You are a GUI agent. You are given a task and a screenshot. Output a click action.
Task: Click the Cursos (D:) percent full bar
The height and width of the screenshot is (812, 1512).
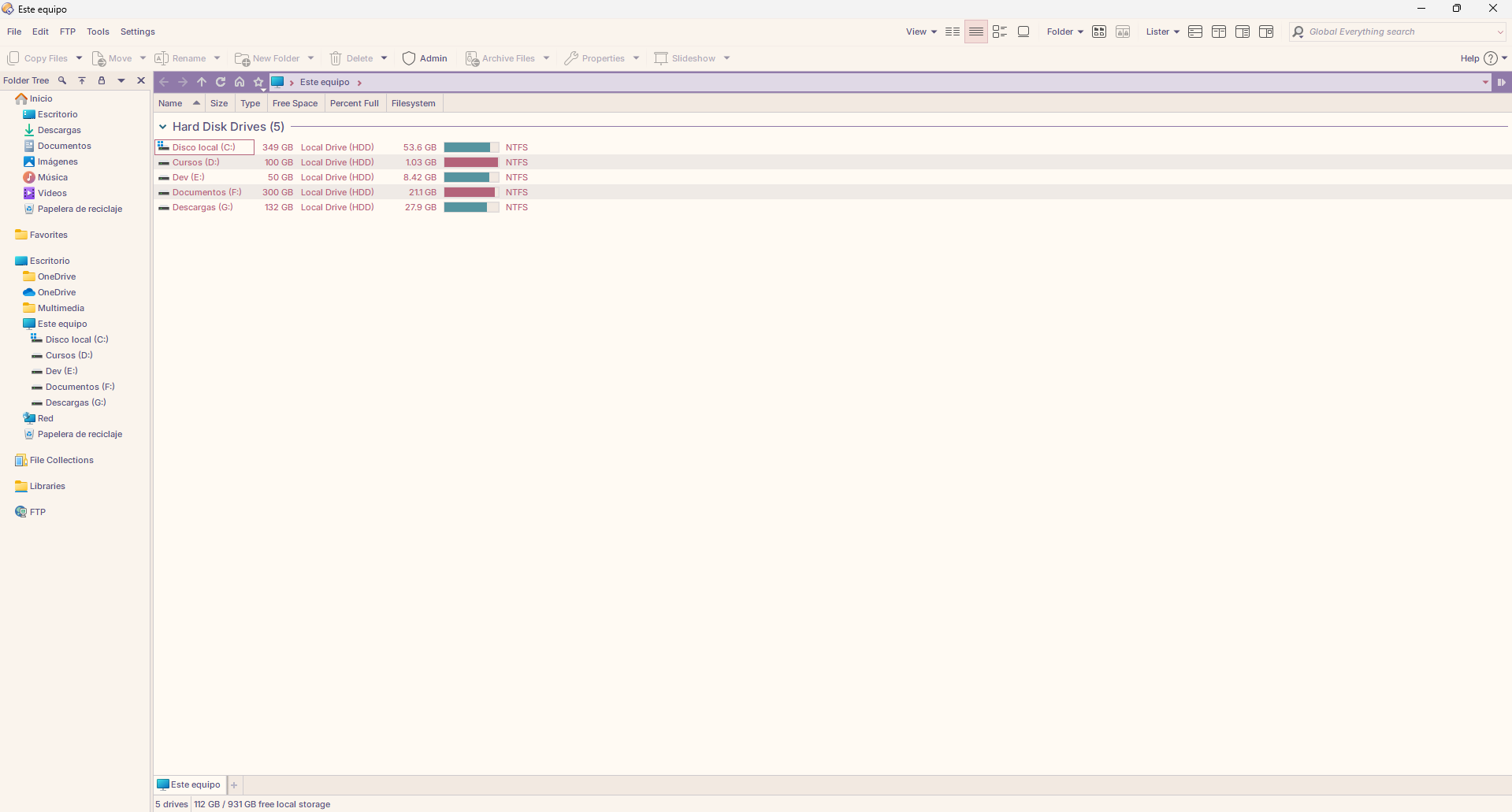471,162
